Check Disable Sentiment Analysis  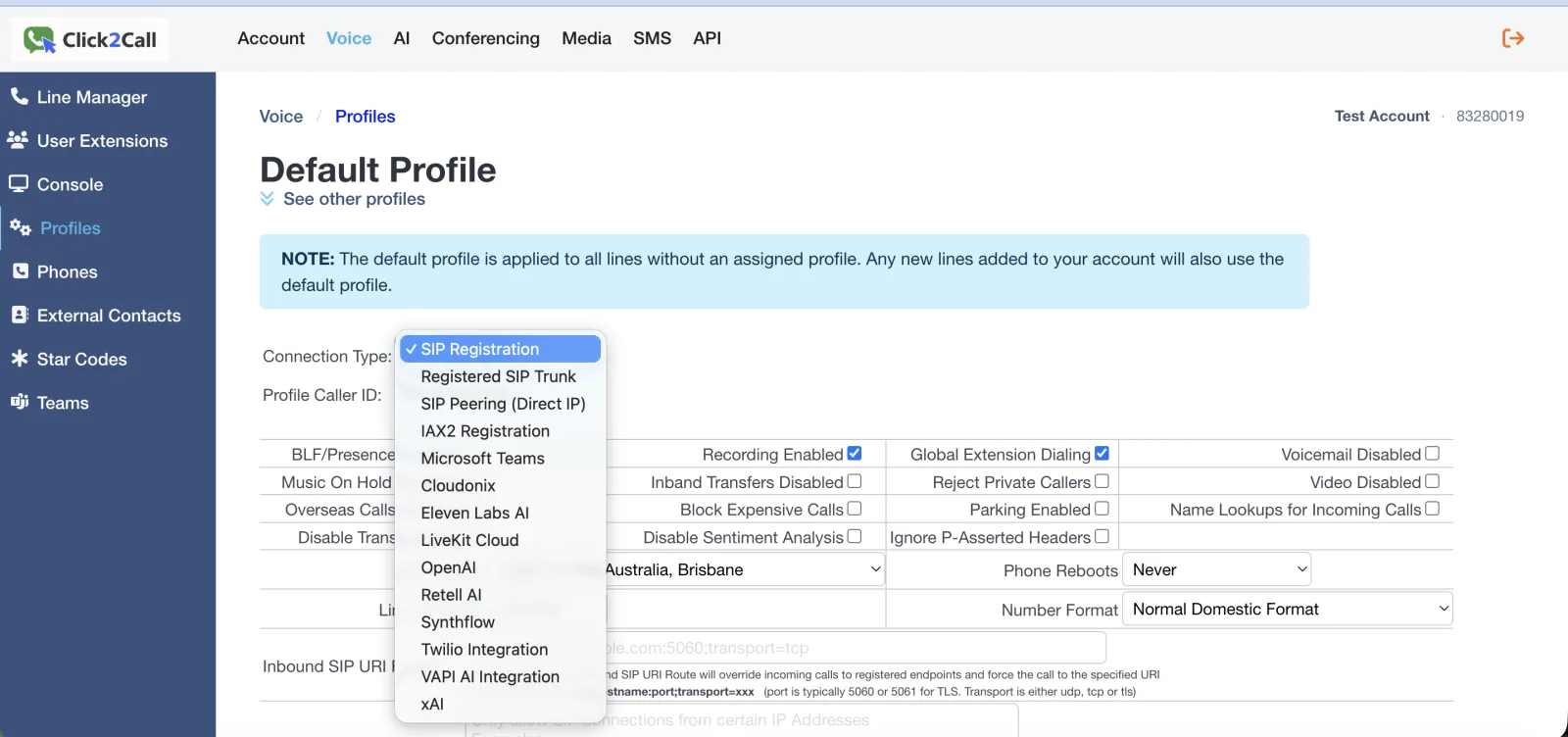click(x=855, y=536)
